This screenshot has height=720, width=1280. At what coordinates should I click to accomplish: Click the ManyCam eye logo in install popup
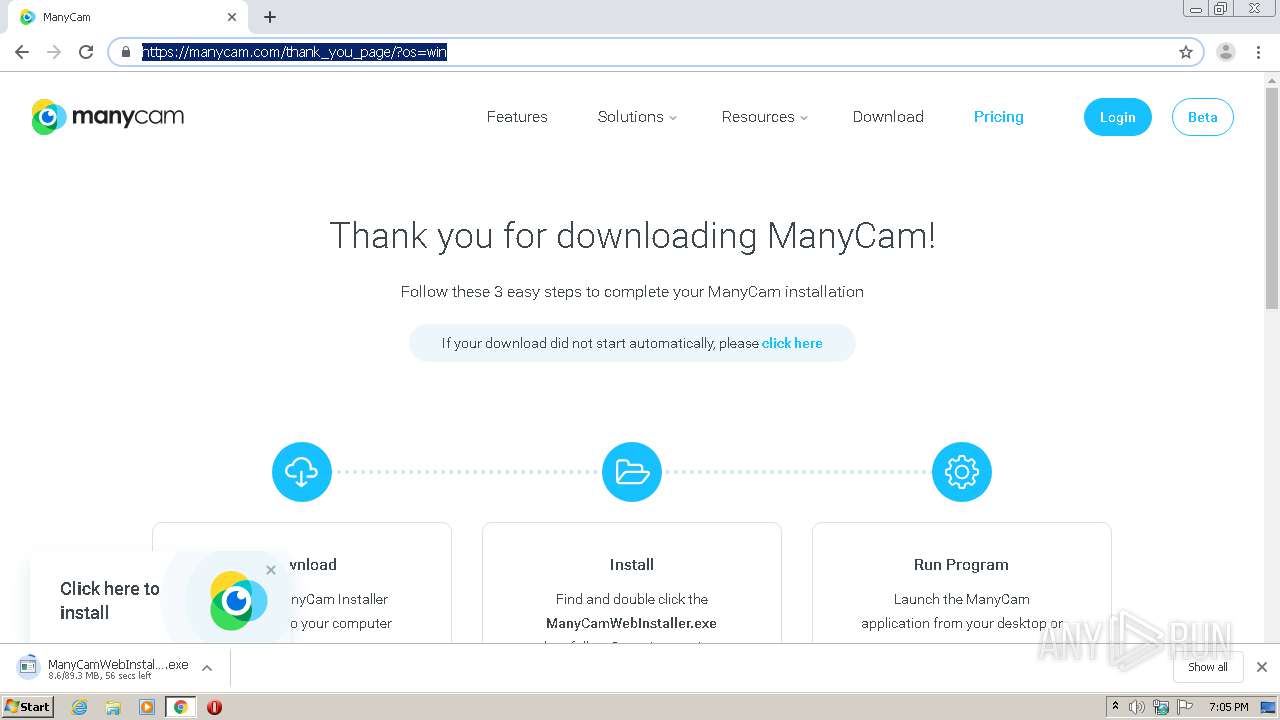(238, 600)
